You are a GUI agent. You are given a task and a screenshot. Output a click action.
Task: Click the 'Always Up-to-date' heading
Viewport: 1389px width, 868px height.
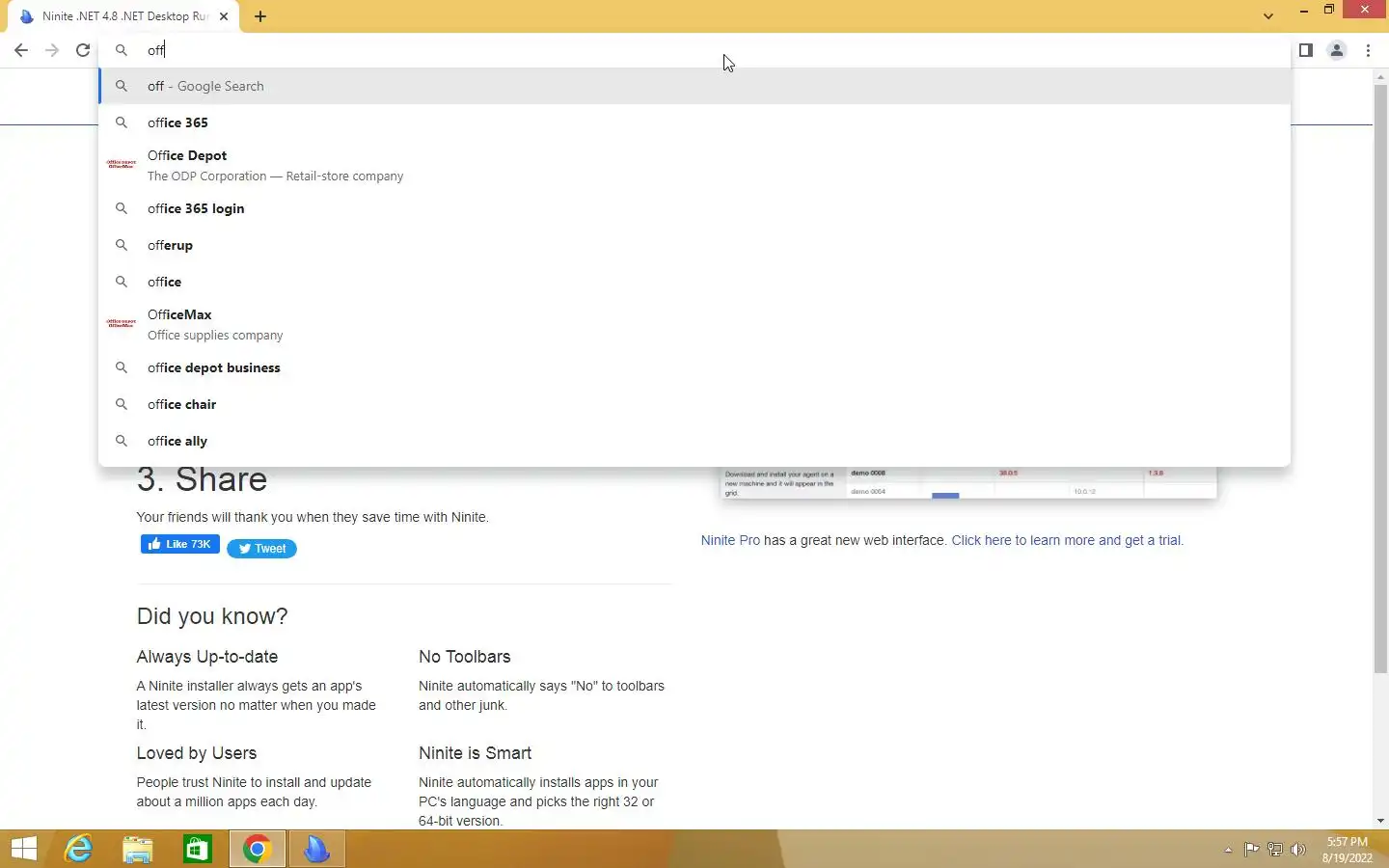(207, 657)
